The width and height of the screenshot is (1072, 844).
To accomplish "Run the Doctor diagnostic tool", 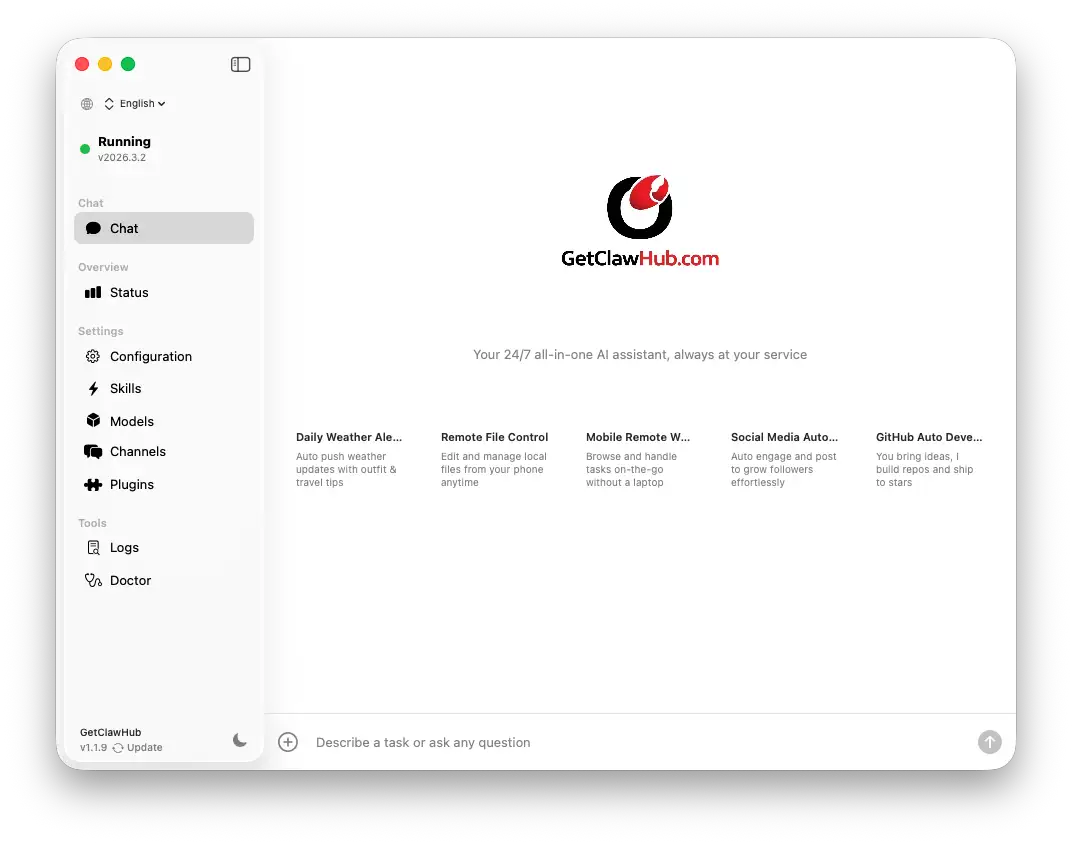I will 130,580.
